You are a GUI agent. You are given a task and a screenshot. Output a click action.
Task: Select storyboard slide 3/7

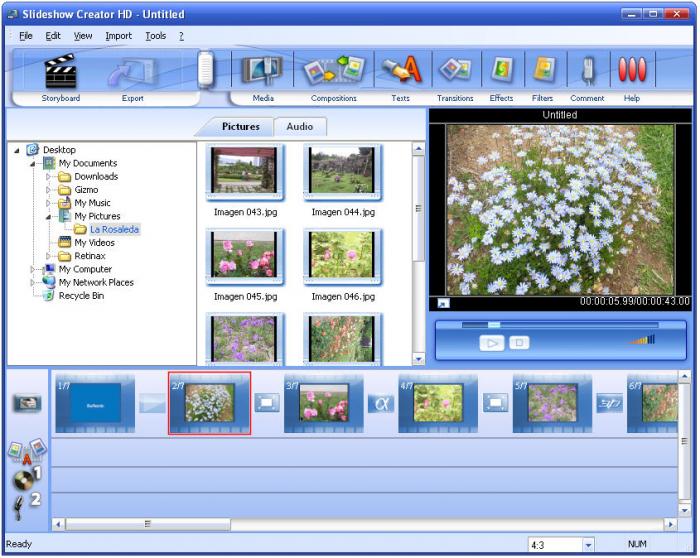(324, 404)
